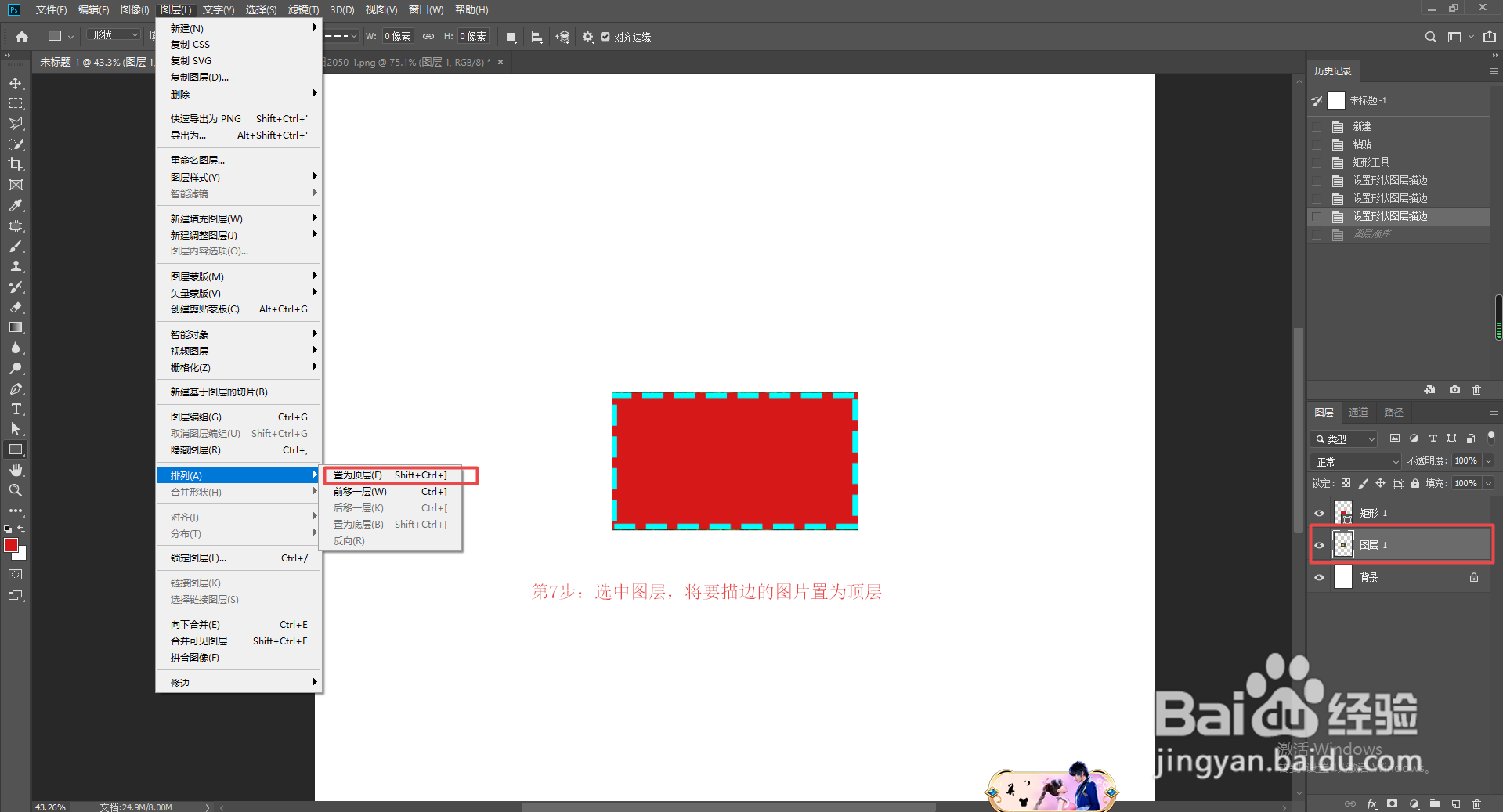Viewport: 1503px width, 812px height.
Task: Open the 滤镜 menu
Action: 303,9
